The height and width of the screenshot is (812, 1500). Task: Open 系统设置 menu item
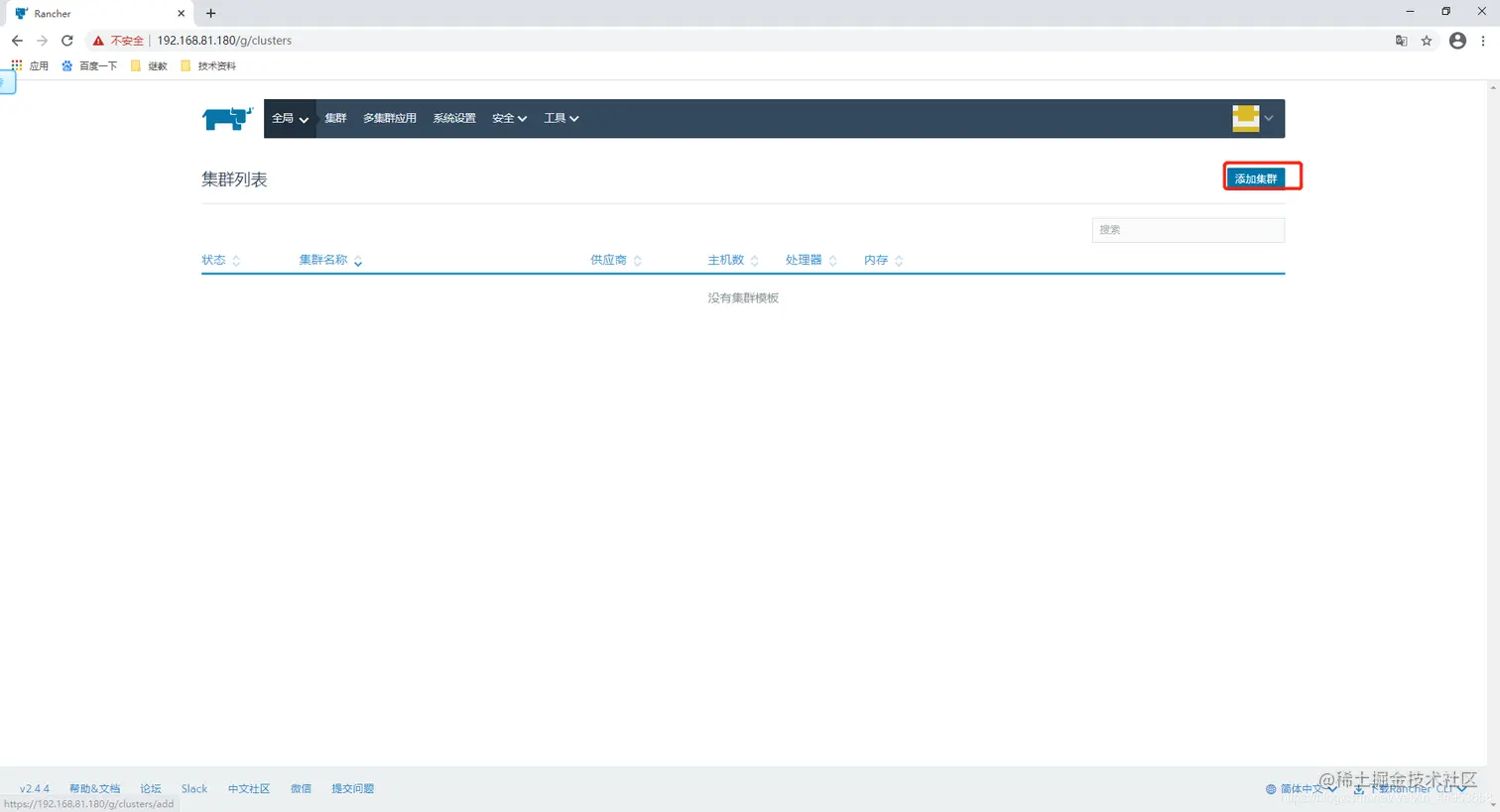coord(454,118)
